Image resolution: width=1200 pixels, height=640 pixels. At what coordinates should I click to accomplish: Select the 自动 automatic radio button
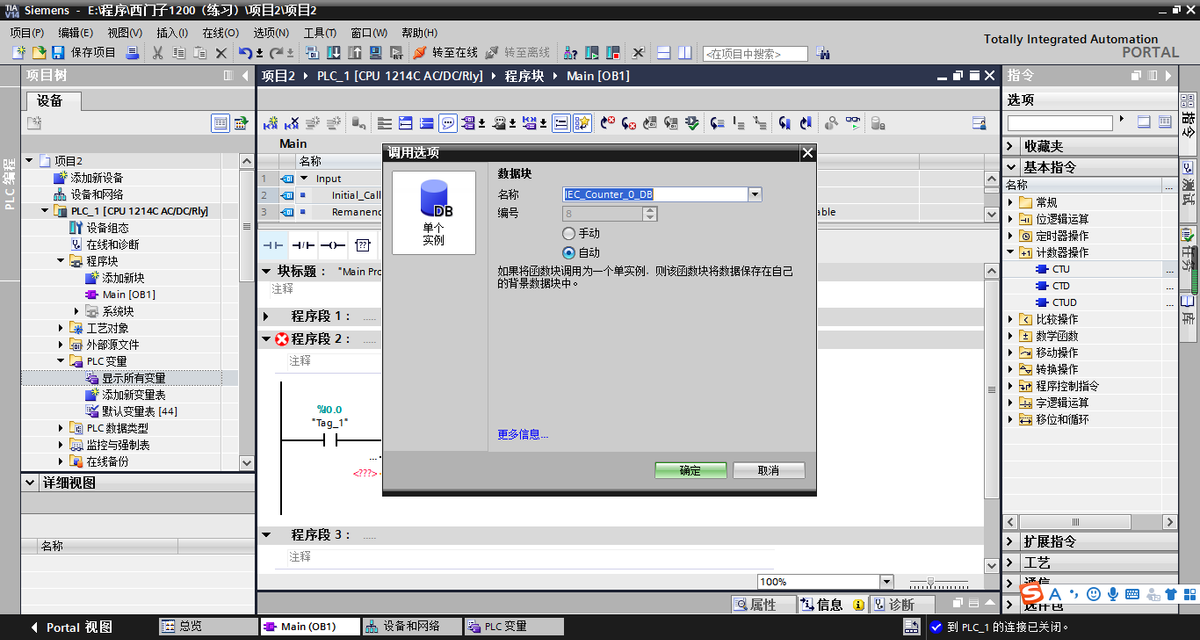569,253
